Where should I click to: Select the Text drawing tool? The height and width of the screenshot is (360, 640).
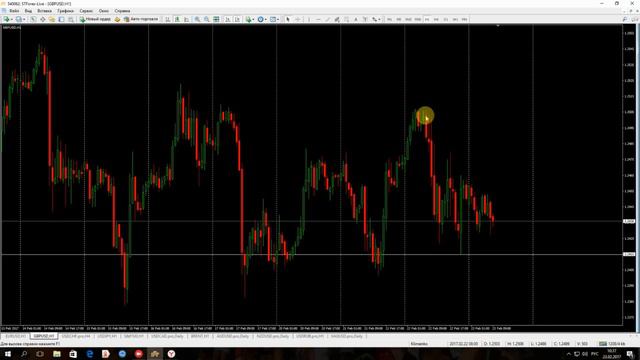[356, 19]
